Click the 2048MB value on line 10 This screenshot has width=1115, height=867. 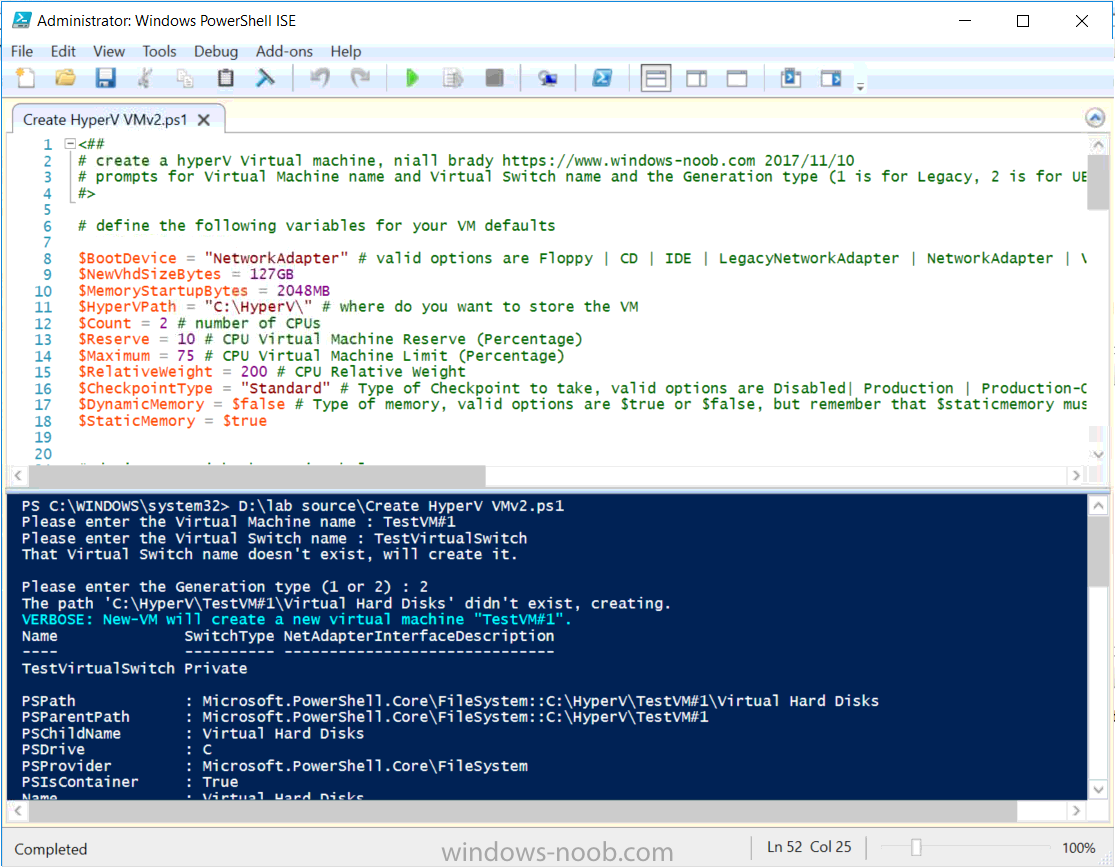(x=303, y=291)
